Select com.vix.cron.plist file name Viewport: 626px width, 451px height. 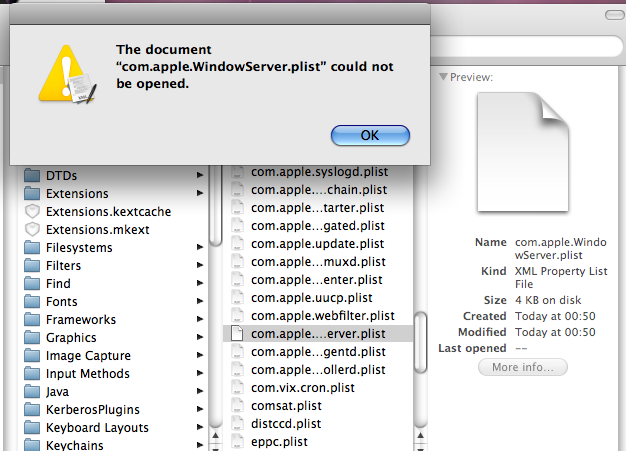point(303,388)
